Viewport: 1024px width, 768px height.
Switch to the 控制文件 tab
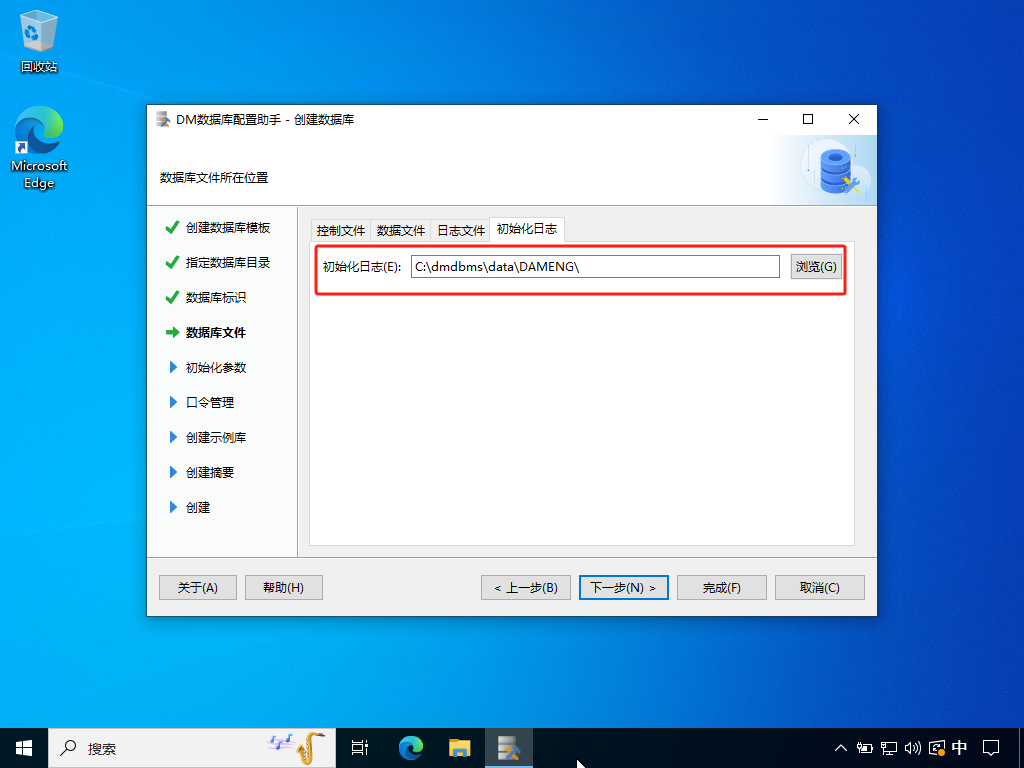click(341, 231)
